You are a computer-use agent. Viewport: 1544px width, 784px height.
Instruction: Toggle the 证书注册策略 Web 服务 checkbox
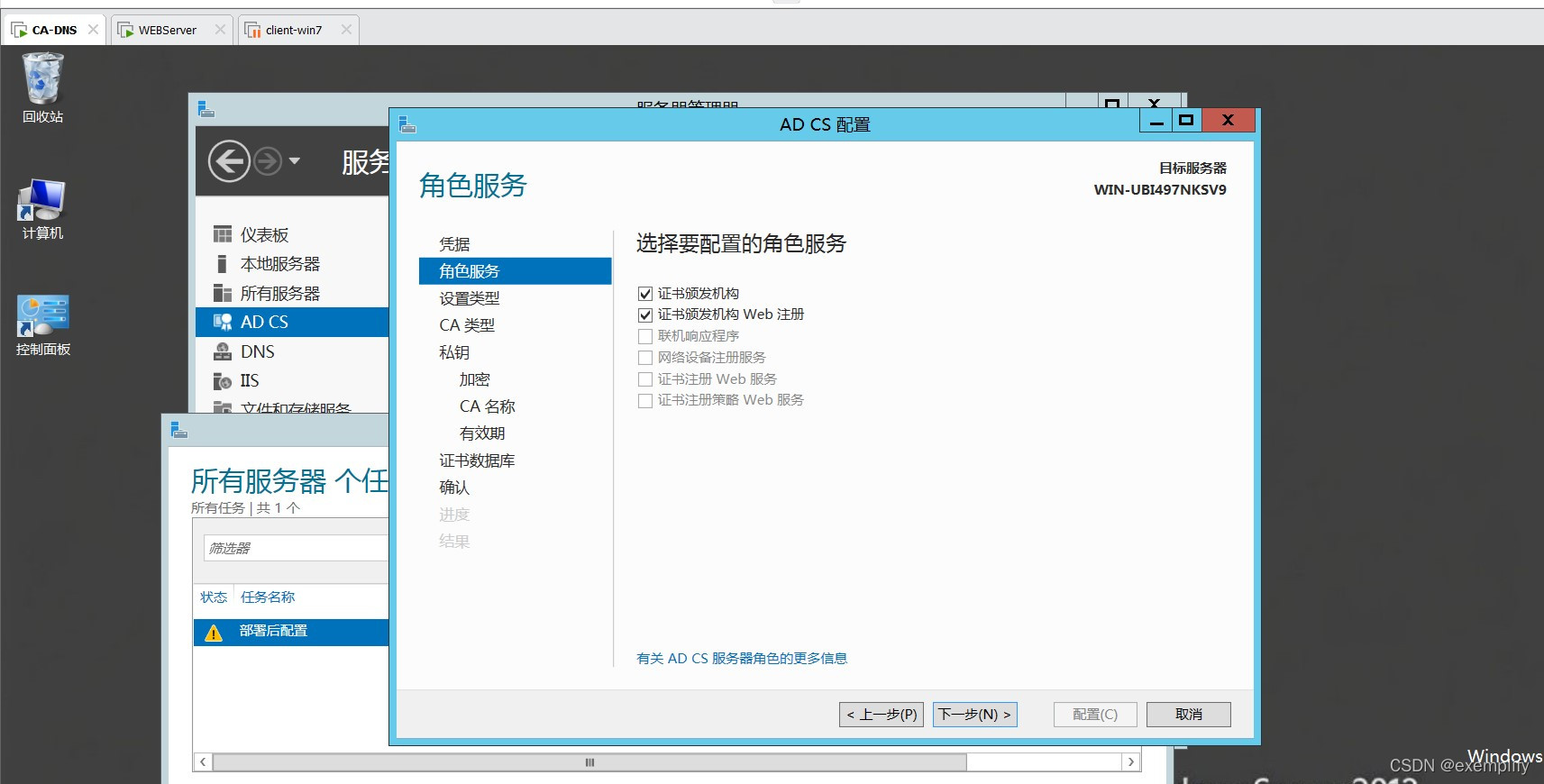point(644,400)
